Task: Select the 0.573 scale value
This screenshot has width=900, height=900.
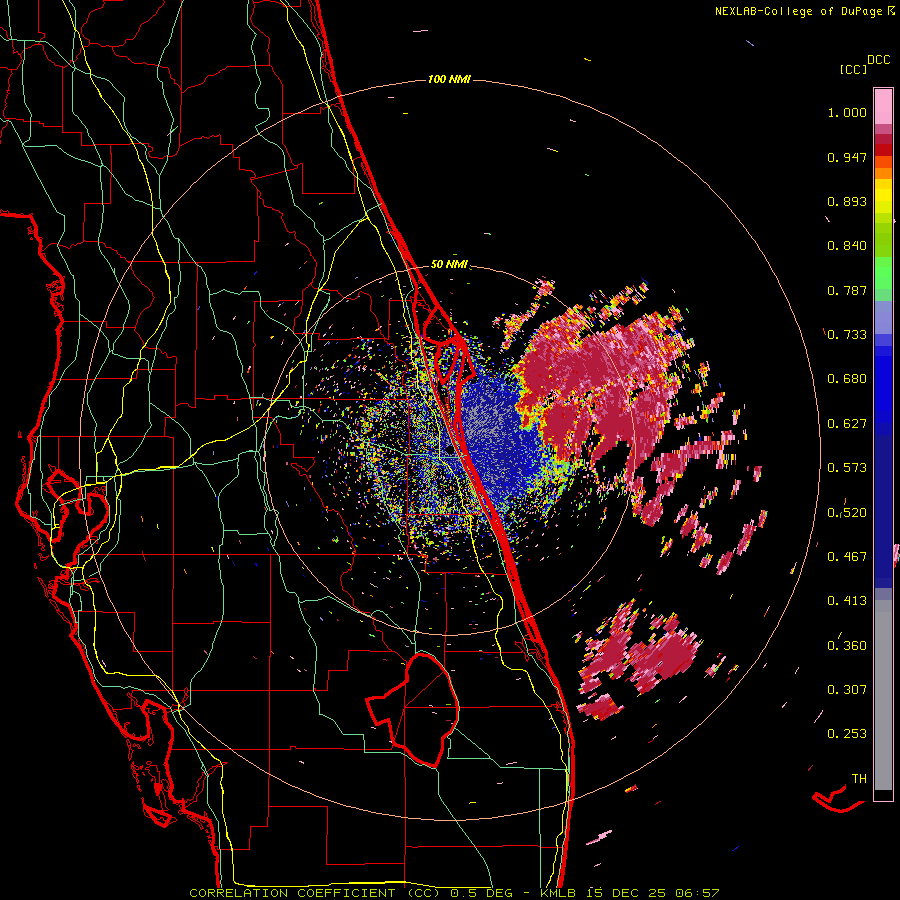Action: coord(847,468)
